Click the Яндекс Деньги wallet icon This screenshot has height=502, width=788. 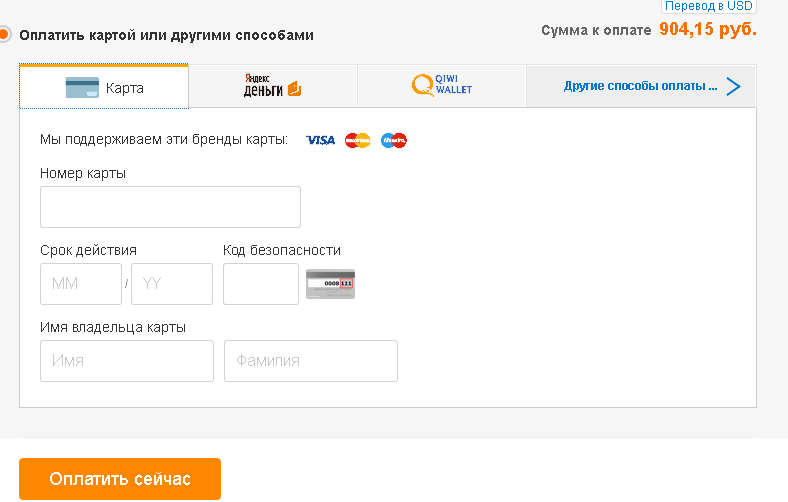click(x=294, y=89)
